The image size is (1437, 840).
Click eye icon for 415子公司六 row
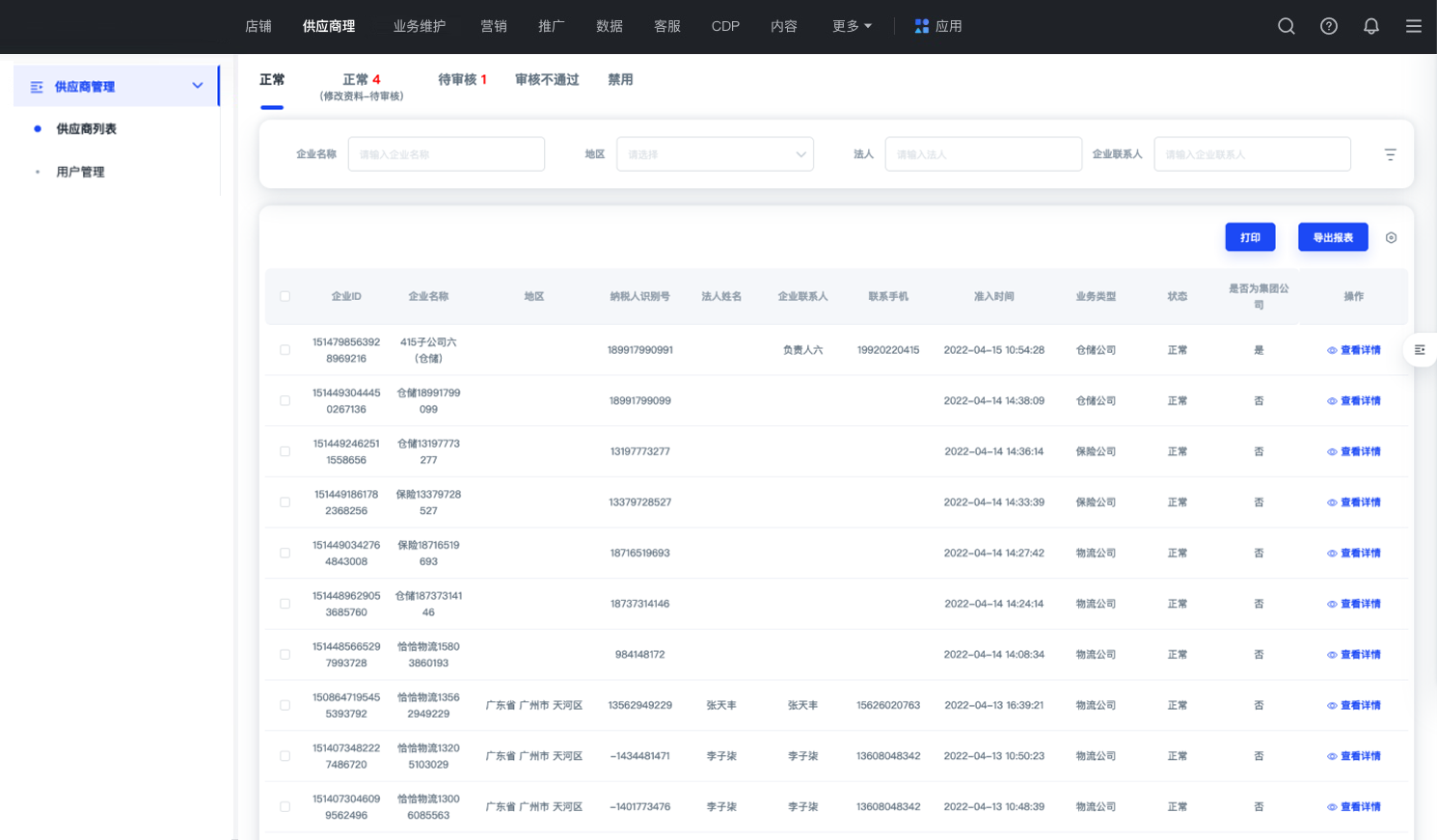pyautogui.click(x=1331, y=350)
